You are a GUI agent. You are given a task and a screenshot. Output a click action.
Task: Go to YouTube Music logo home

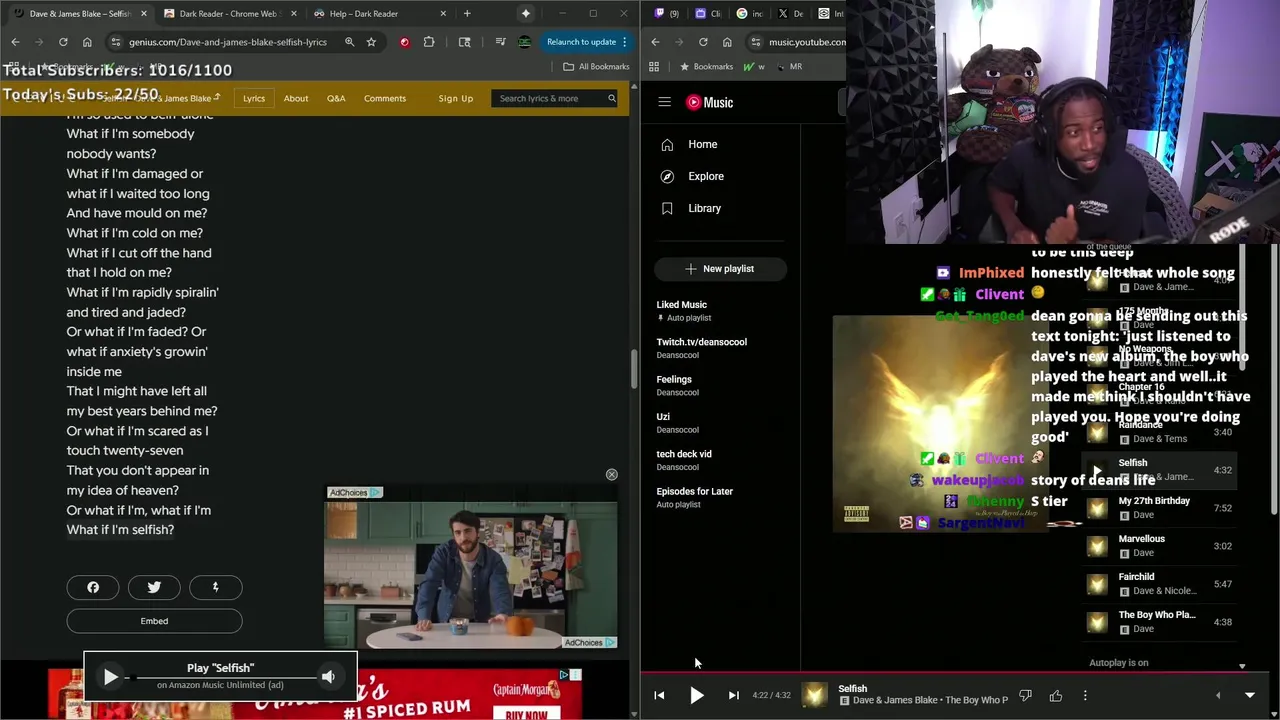tap(709, 102)
